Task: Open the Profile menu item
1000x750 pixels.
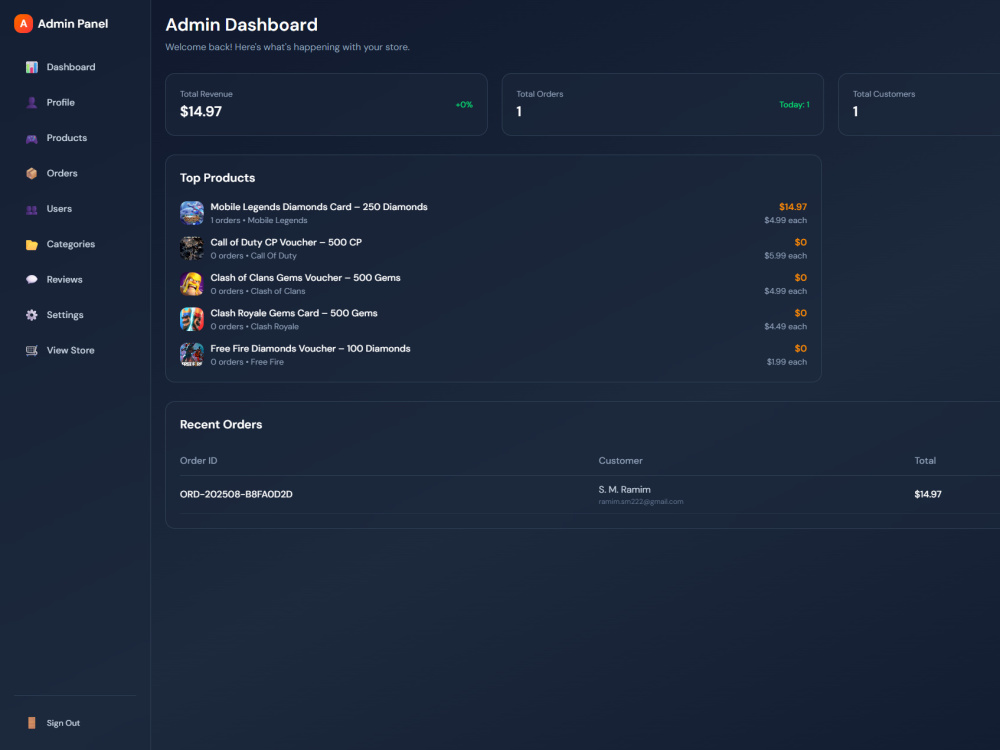Action: [x=61, y=103]
